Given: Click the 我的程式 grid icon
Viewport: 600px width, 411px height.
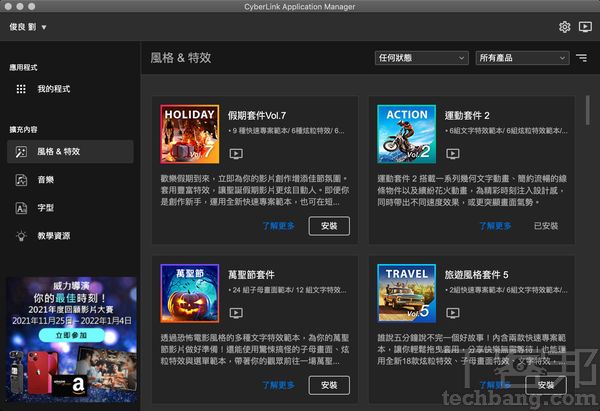Looking at the screenshot, I should click(x=21, y=89).
